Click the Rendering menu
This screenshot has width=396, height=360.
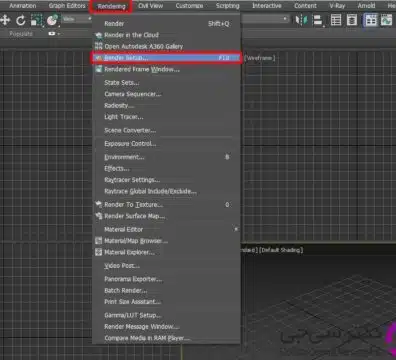click(111, 6)
